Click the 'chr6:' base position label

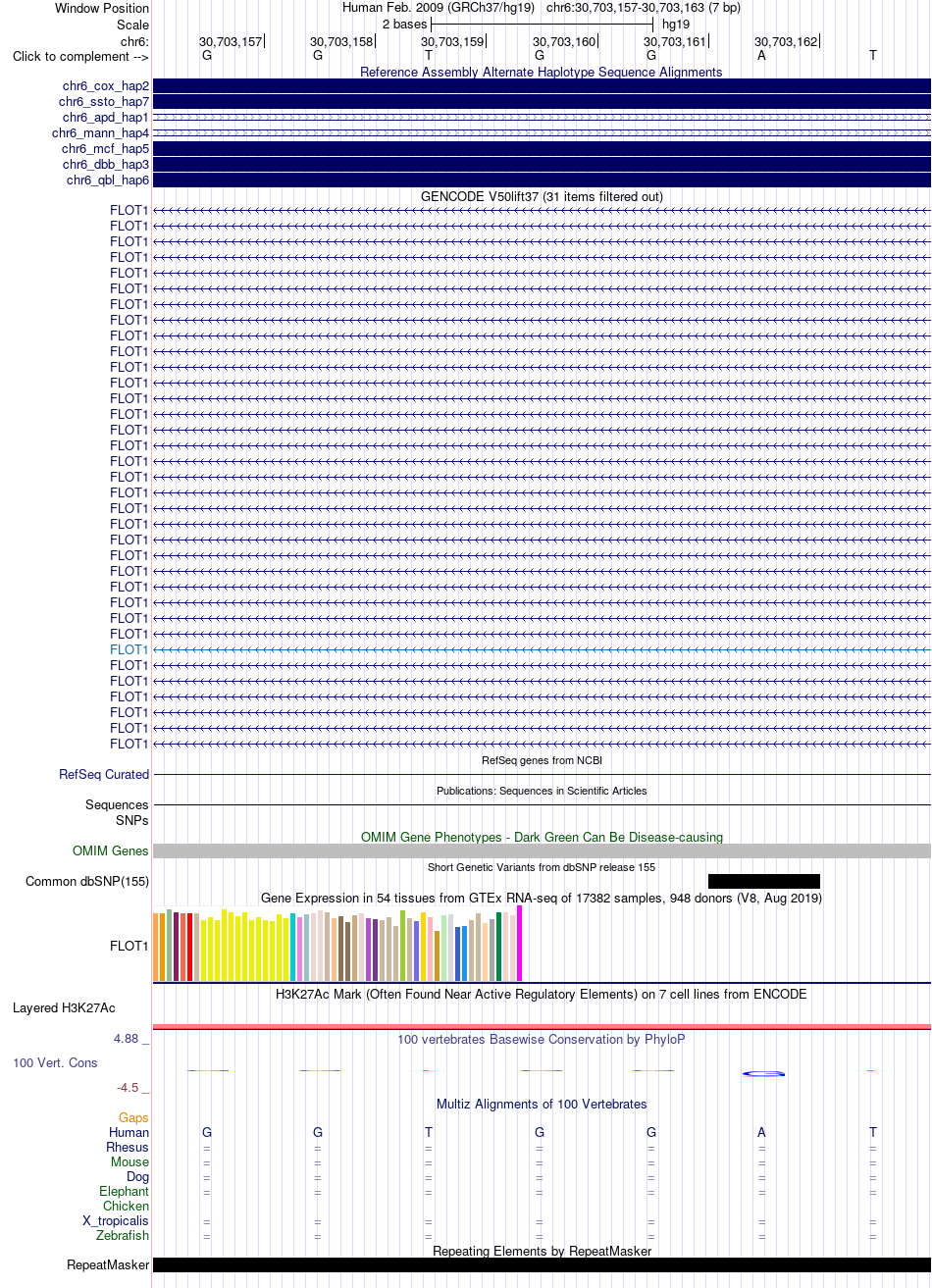[134, 42]
